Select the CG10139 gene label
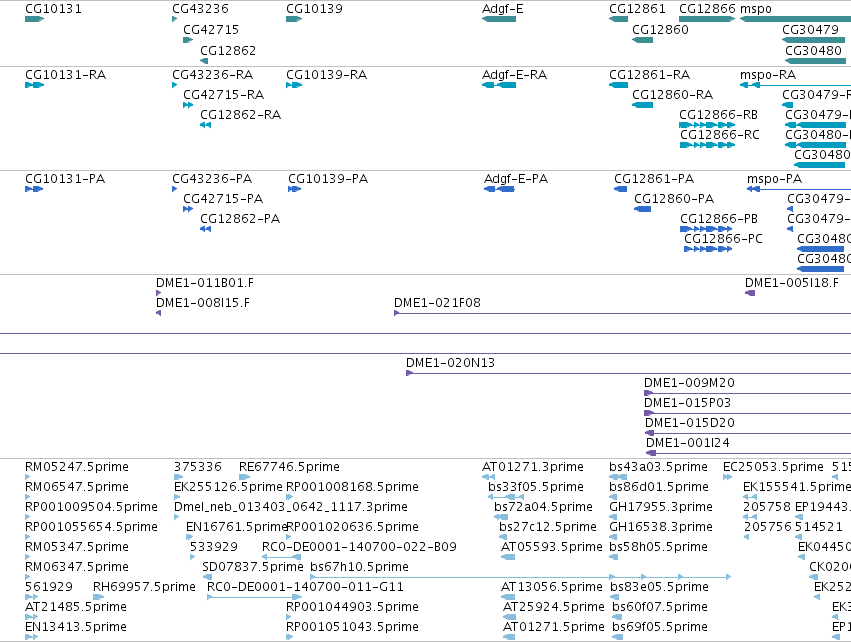Viewport: 851px width, 642px height. coord(314,9)
